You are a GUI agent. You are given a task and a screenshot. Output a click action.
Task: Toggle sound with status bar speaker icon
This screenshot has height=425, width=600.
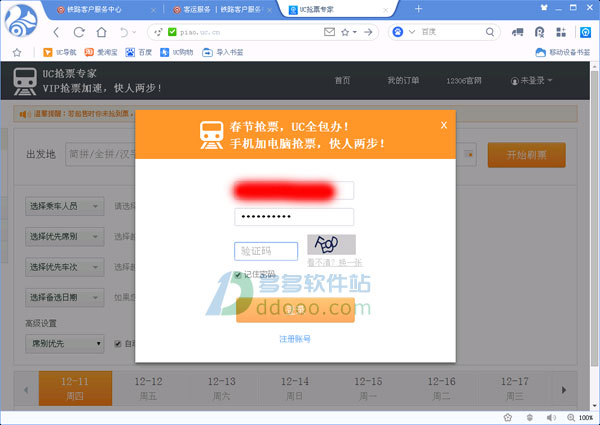click(x=551, y=417)
